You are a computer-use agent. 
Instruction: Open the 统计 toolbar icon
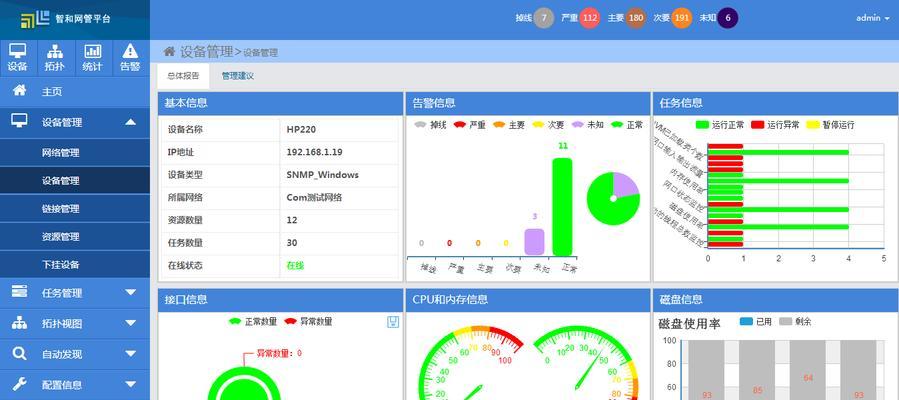(x=92, y=57)
